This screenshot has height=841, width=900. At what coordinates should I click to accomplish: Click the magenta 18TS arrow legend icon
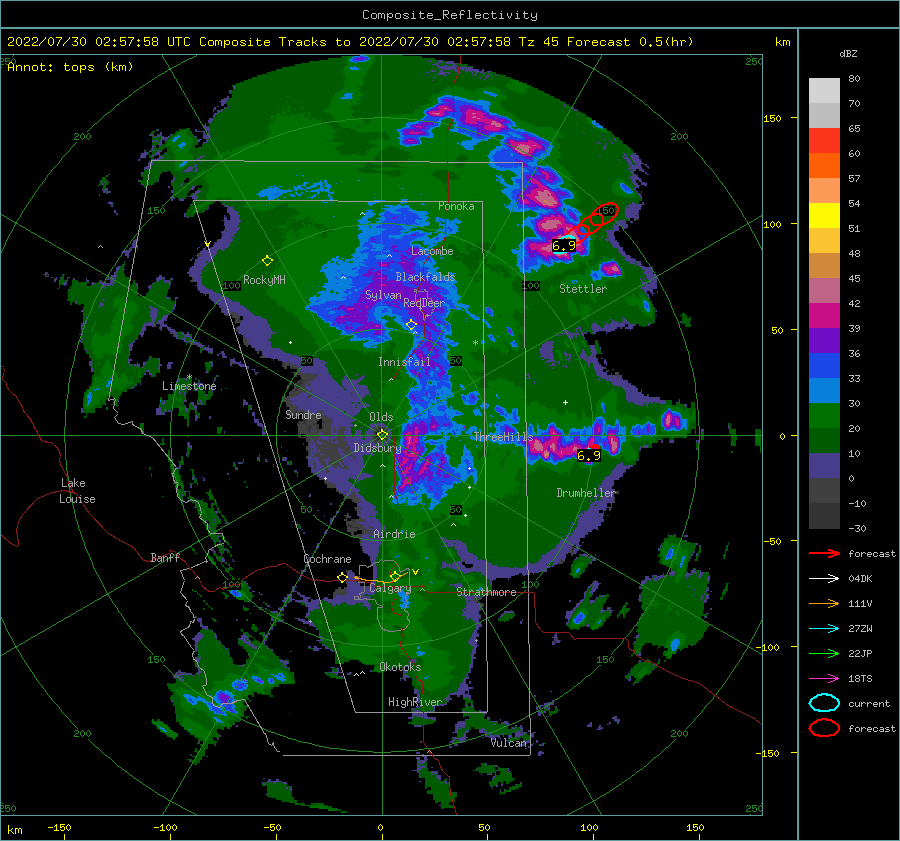tap(824, 679)
